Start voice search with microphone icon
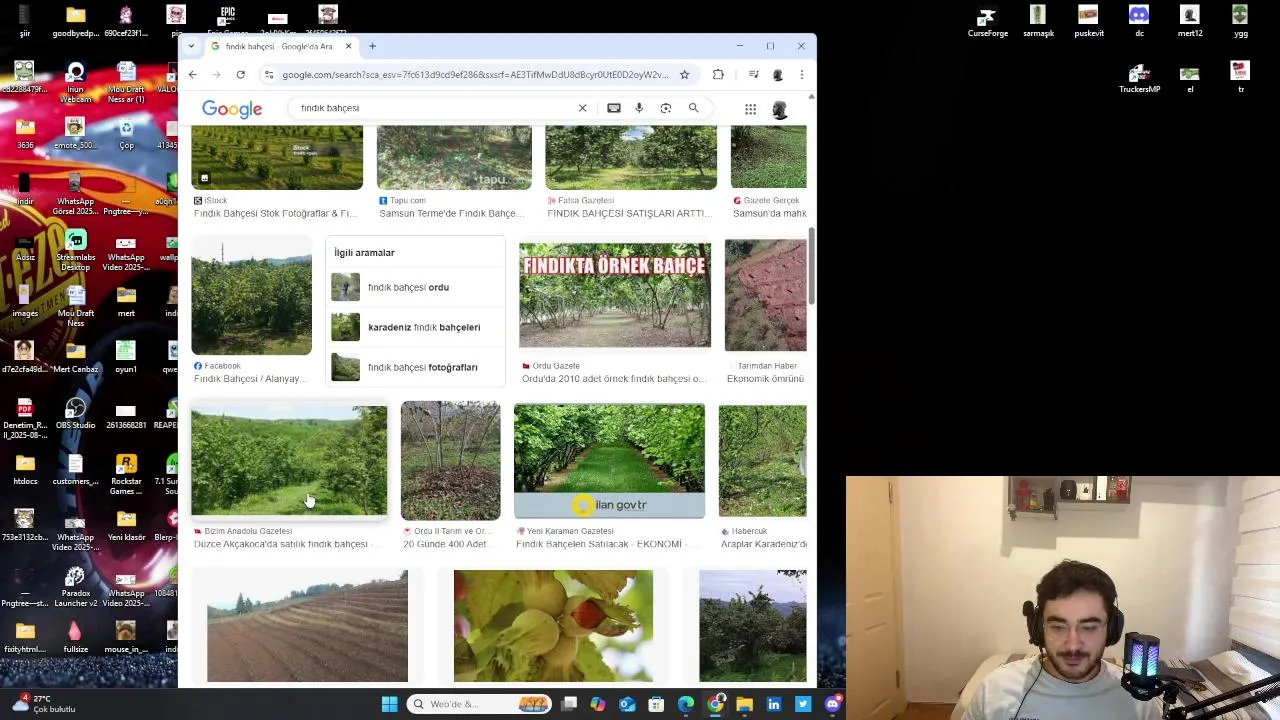The image size is (1280, 720). [x=639, y=108]
